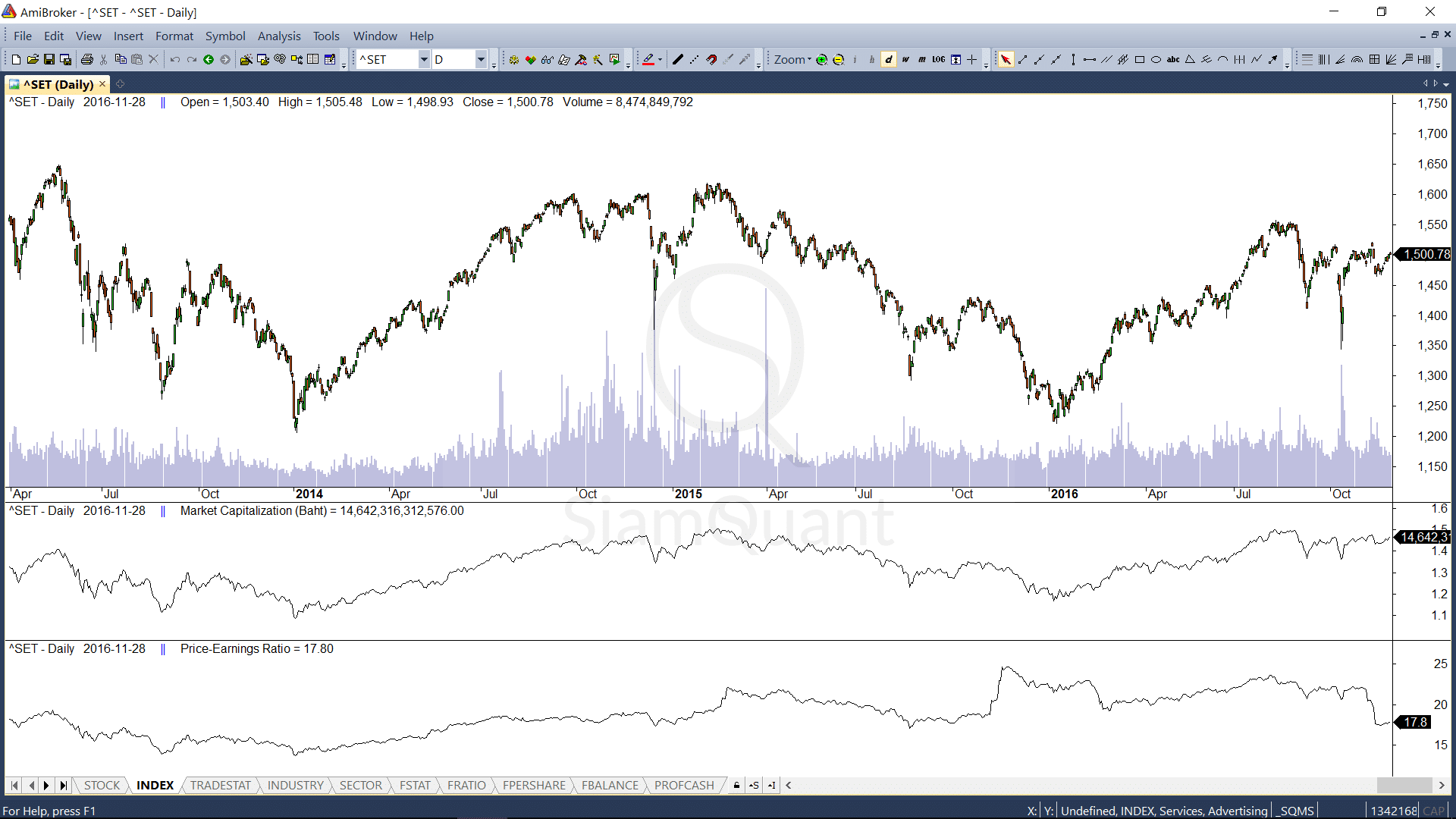Screen dimensions: 1456x819
Task: Toggle the weekly (w) interval button
Action: [905, 60]
